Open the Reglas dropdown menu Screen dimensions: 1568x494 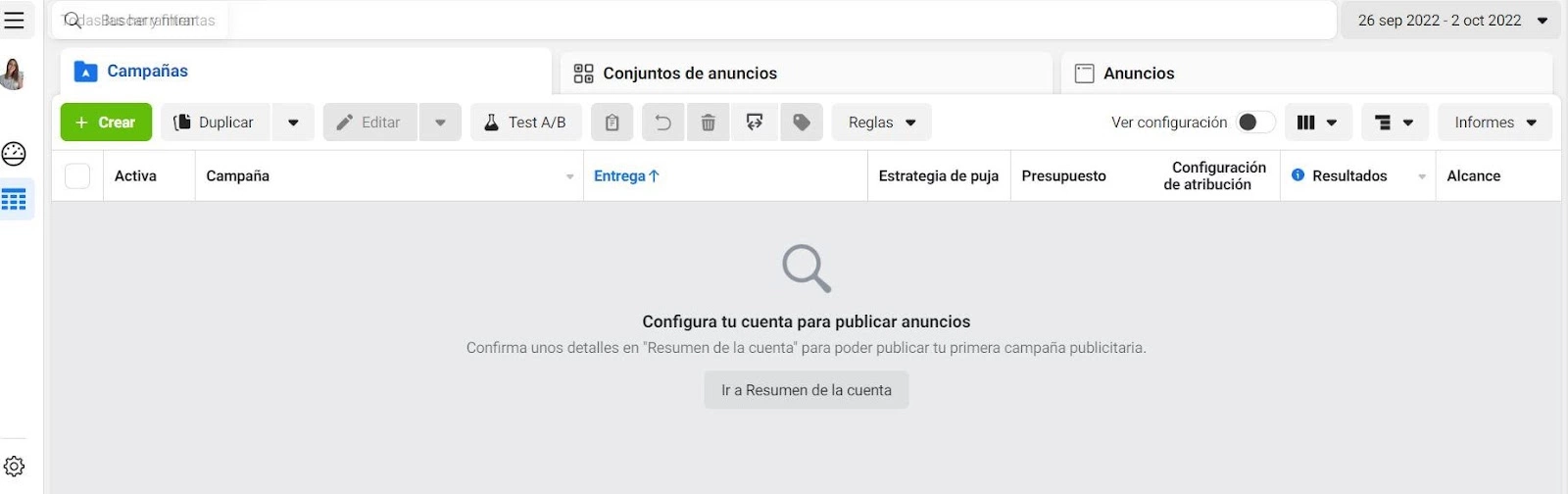[881, 123]
